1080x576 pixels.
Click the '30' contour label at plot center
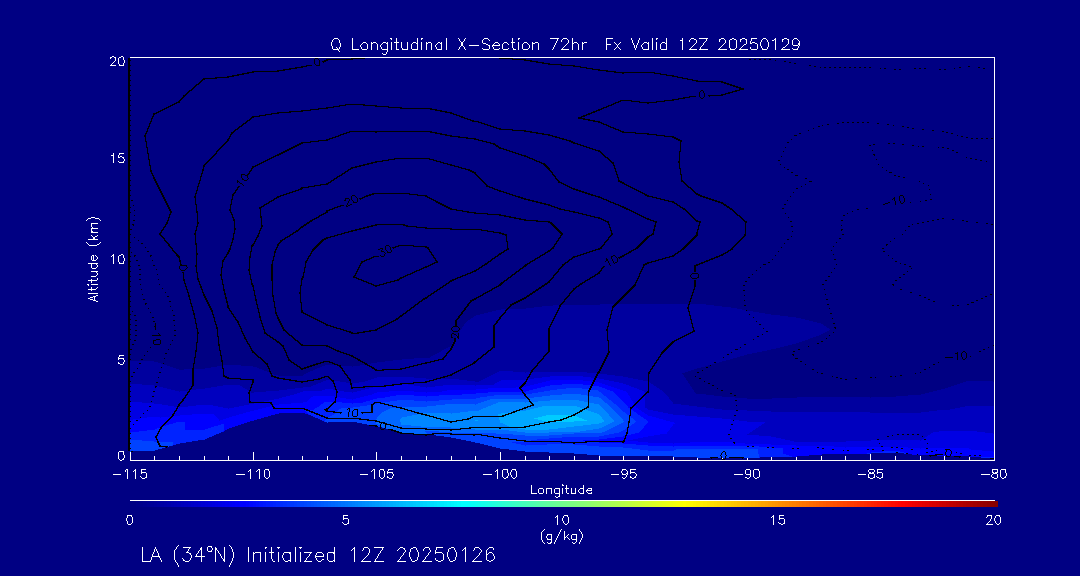pyautogui.click(x=386, y=251)
